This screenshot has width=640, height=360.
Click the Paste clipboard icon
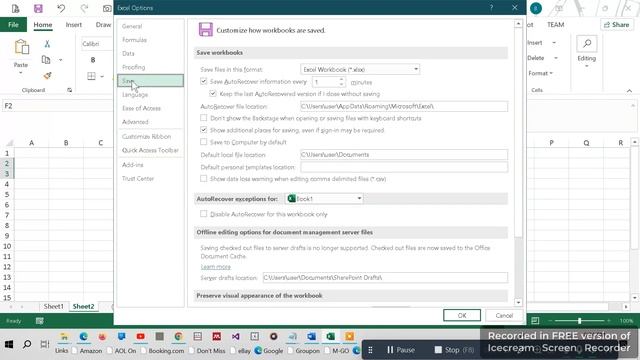[x=21, y=47]
